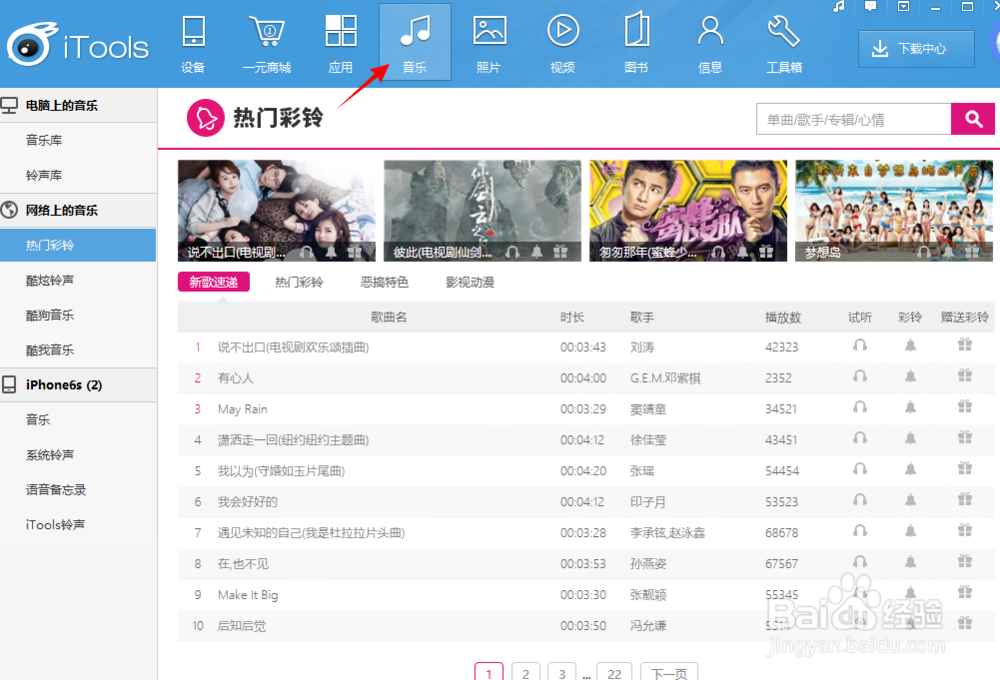This screenshot has width=1000, height=680.
Task: Open the title bar dropdown menu icon
Action: point(903,6)
